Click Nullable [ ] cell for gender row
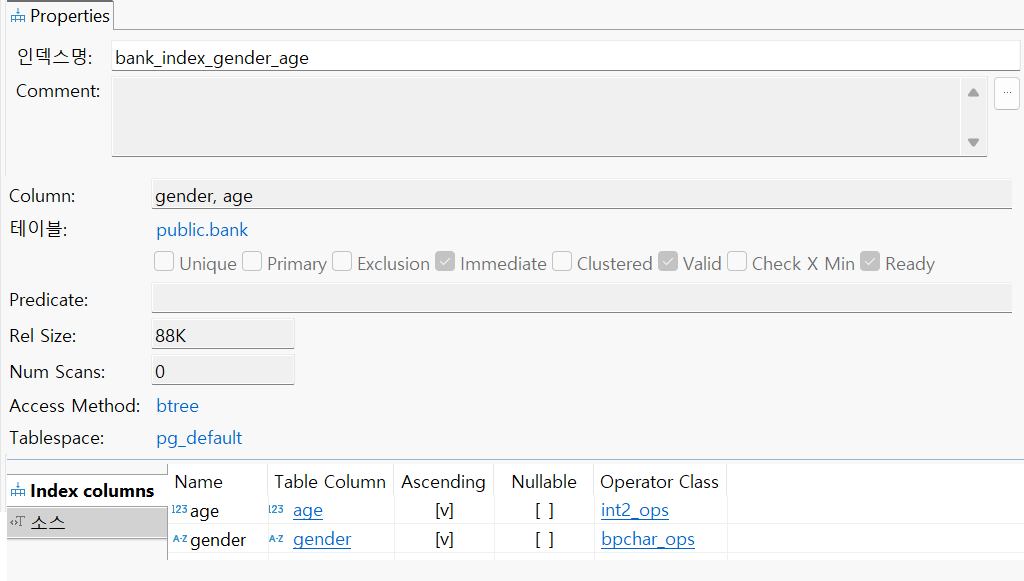1024x581 pixels. (544, 540)
